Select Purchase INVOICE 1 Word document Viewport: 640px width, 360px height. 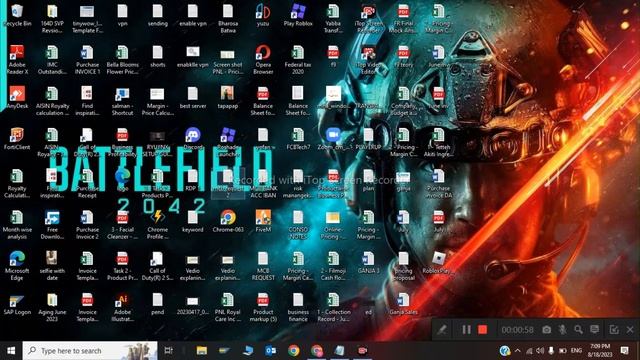[87, 60]
